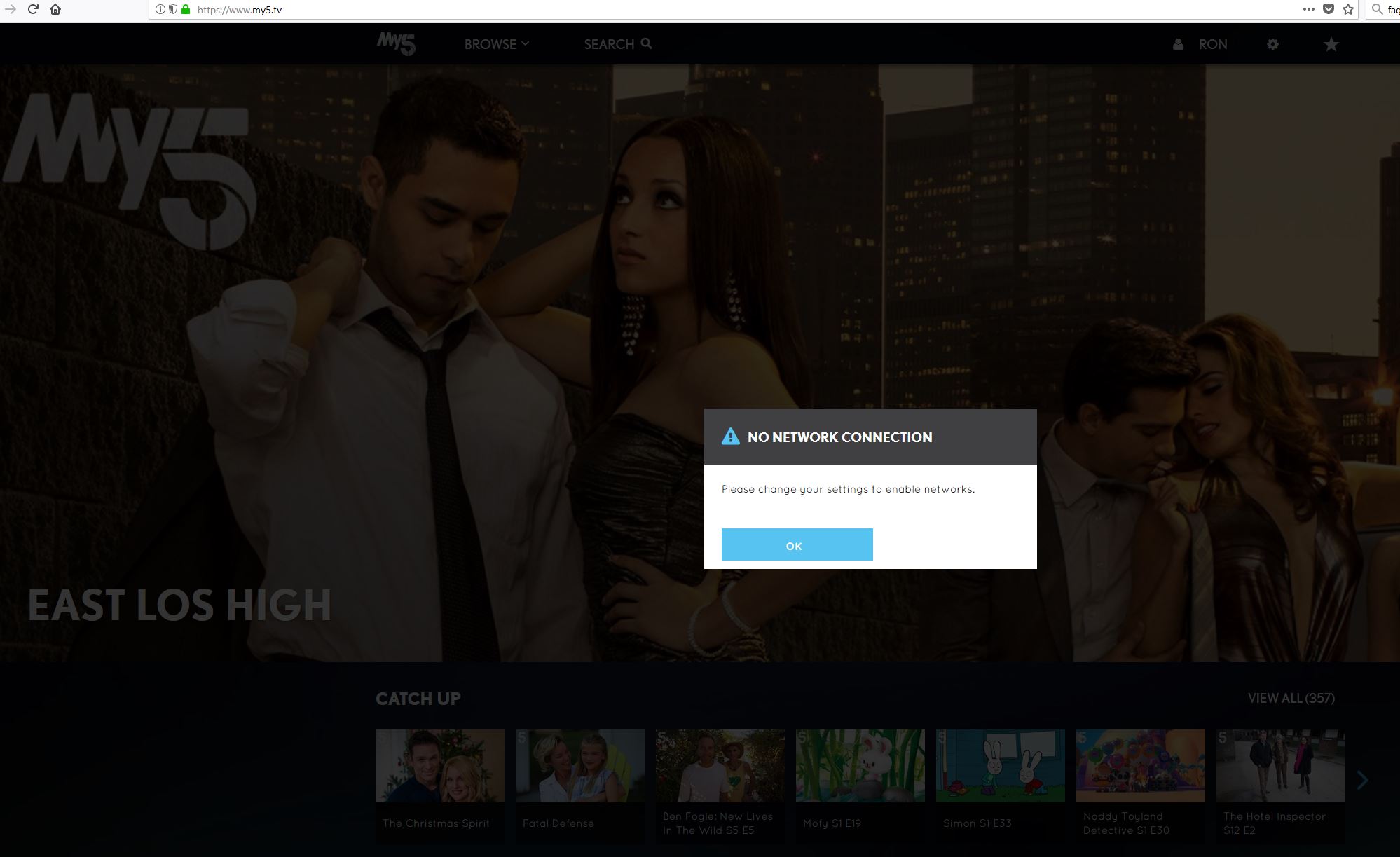
Task: Open the Mofy S1 E19 thumbnail
Action: (x=860, y=765)
